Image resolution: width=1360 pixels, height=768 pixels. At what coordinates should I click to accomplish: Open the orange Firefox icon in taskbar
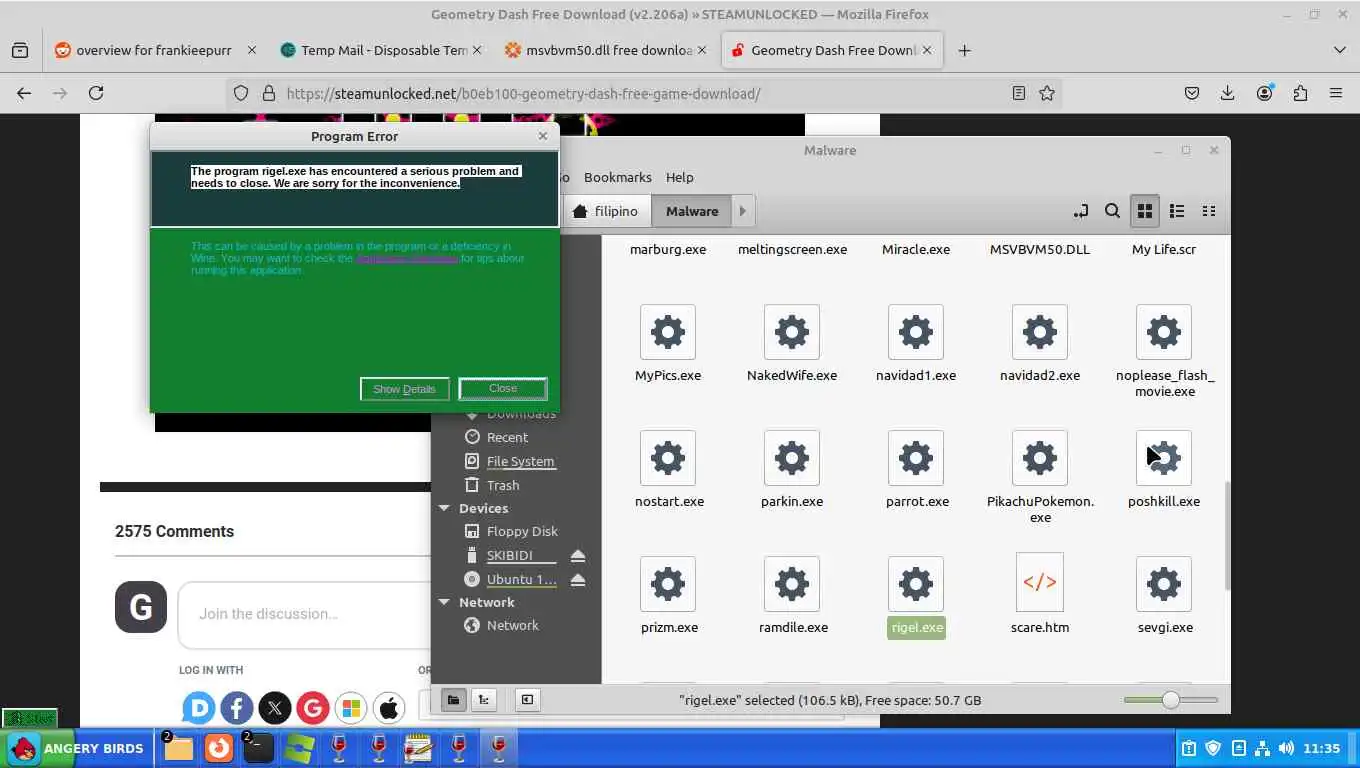(x=218, y=748)
